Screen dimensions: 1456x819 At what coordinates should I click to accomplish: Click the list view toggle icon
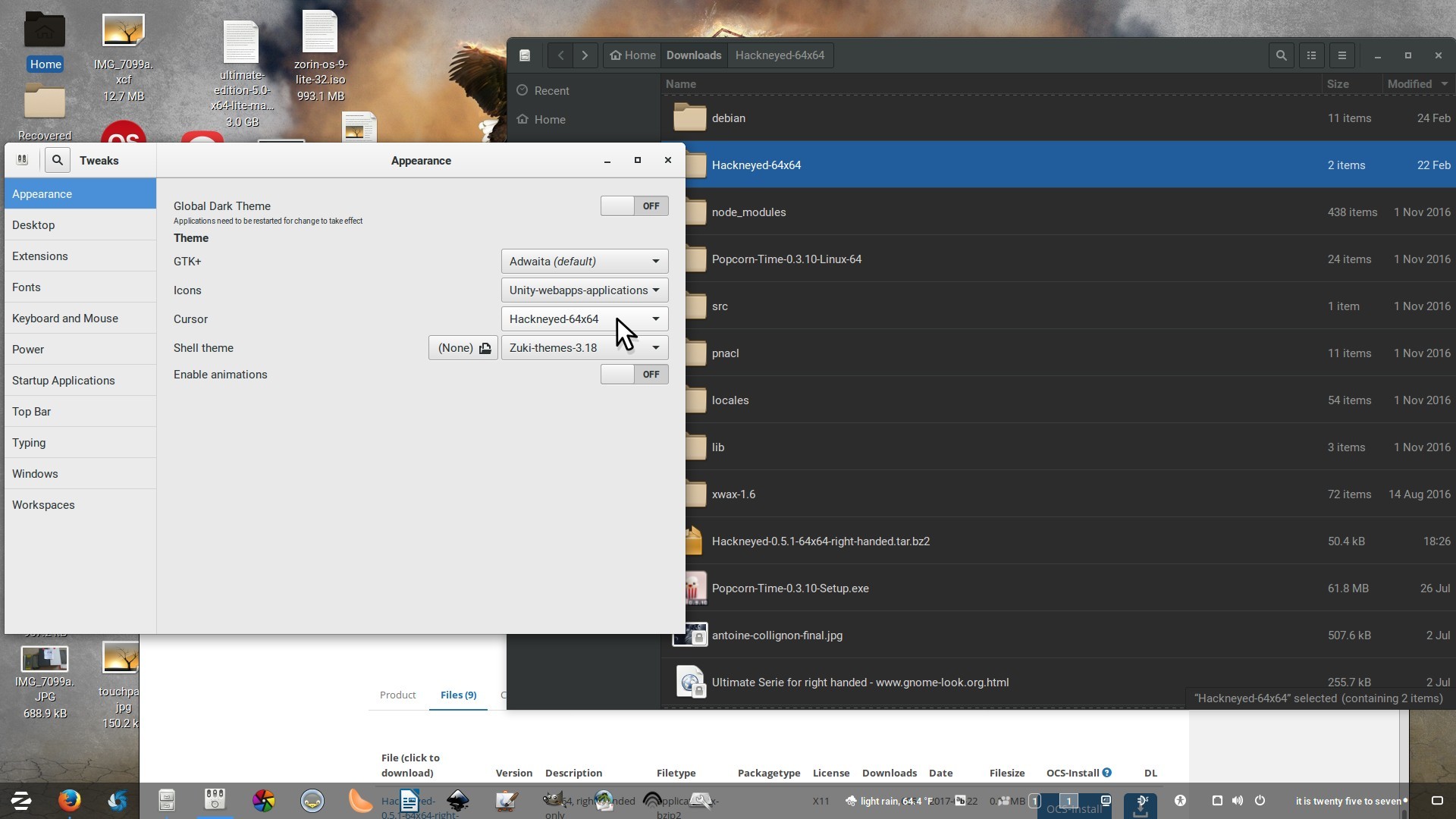(x=1311, y=55)
